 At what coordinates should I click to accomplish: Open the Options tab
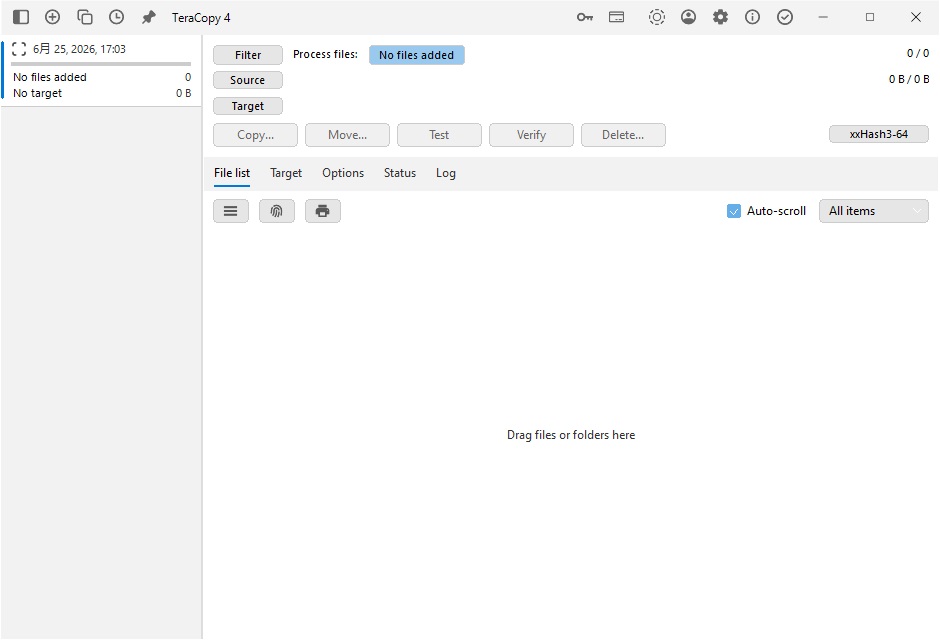point(343,173)
